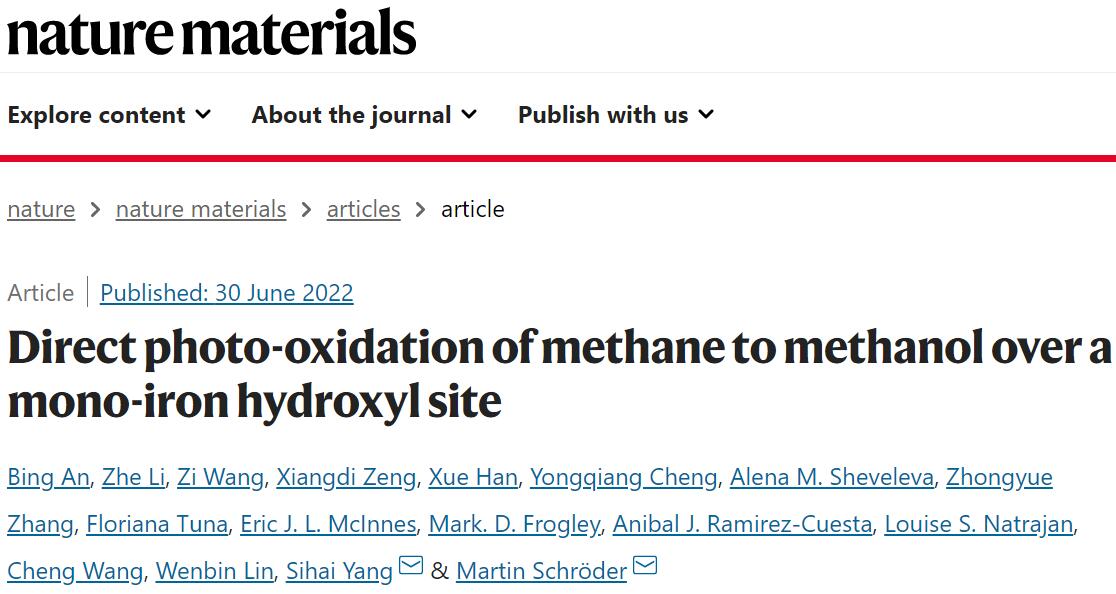Open author Bing An's profile link
The image size is (1116, 594).
click(x=48, y=477)
